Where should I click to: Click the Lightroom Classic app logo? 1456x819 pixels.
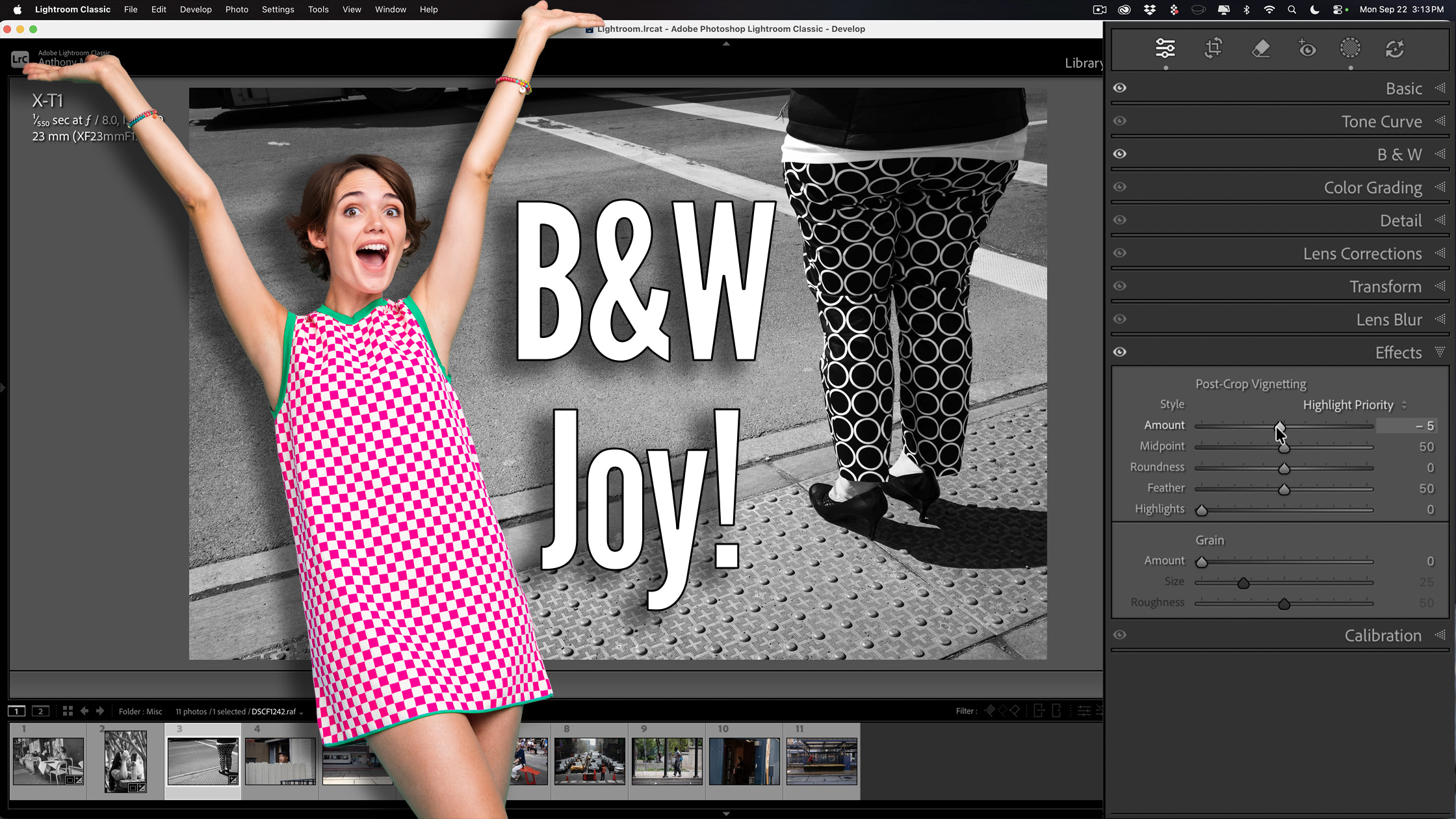[19, 58]
